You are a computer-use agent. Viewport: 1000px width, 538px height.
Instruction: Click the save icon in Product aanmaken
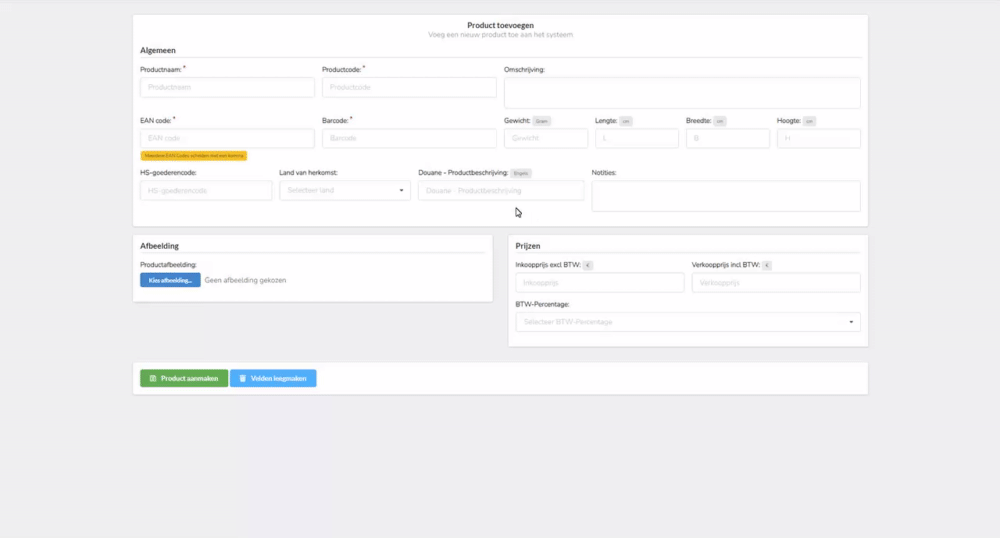tap(153, 378)
